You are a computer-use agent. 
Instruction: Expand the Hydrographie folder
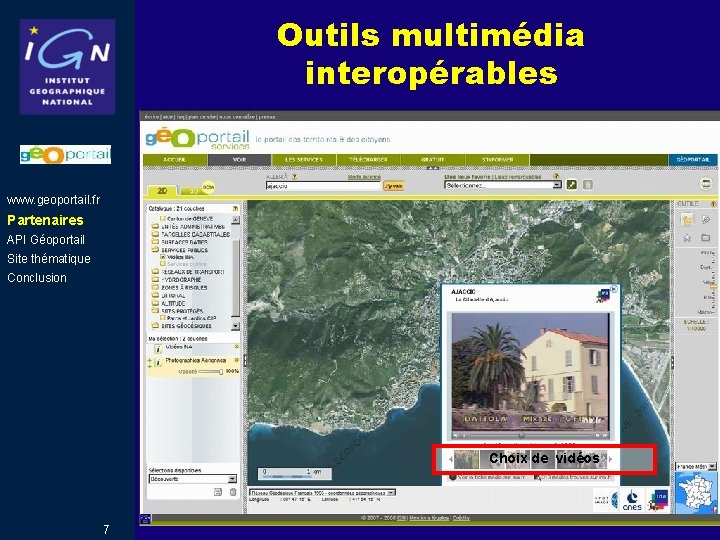point(155,279)
